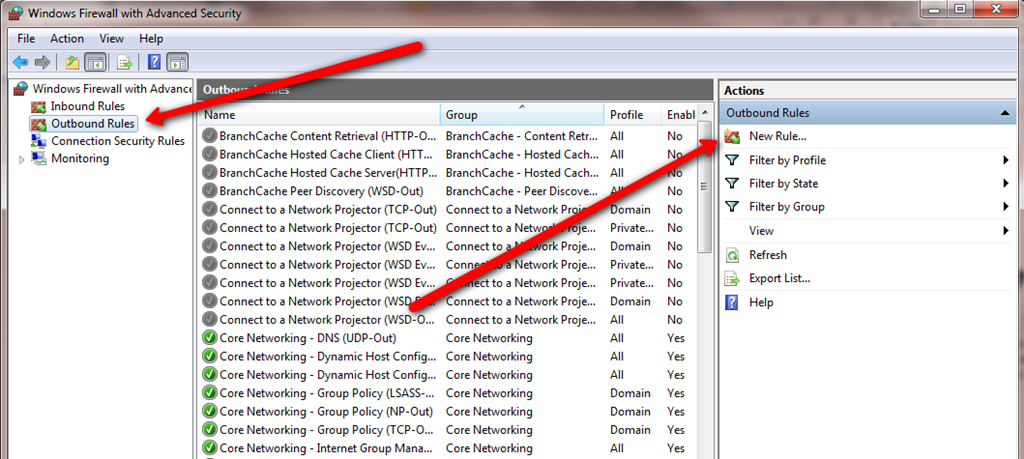Click the Help icon in Actions pane

732,302
